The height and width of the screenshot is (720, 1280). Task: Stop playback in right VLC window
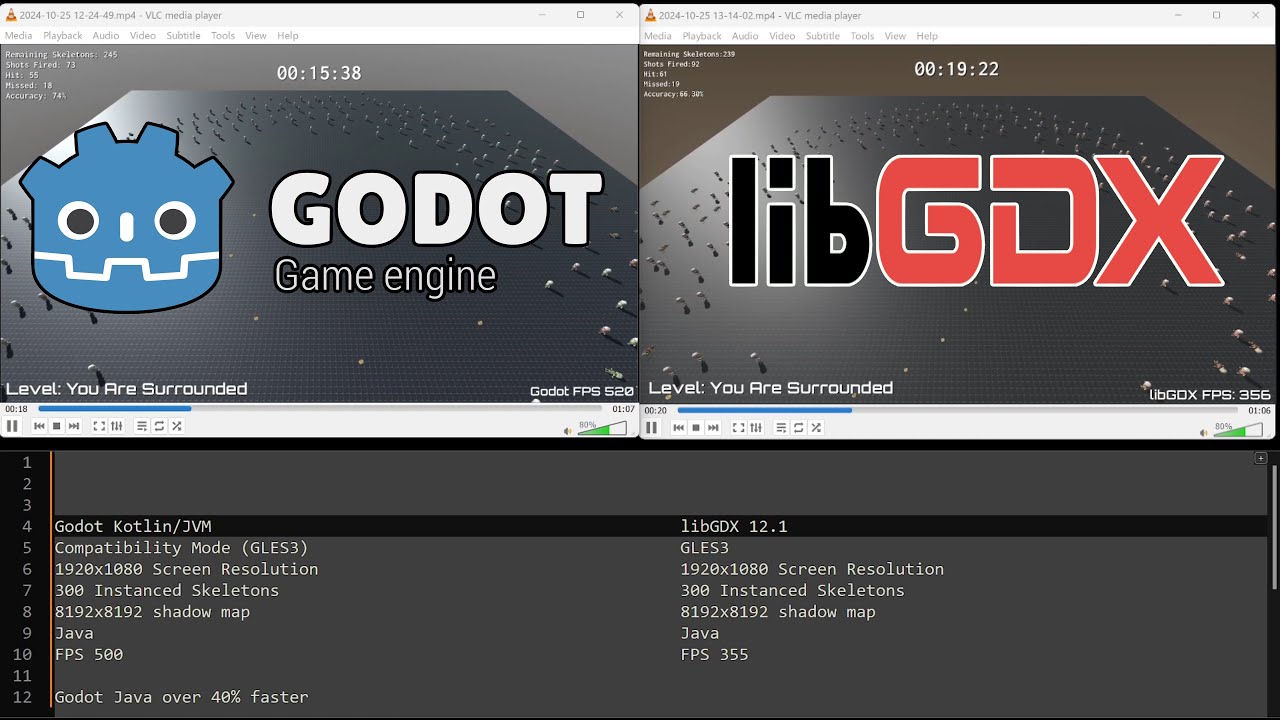point(696,427)
